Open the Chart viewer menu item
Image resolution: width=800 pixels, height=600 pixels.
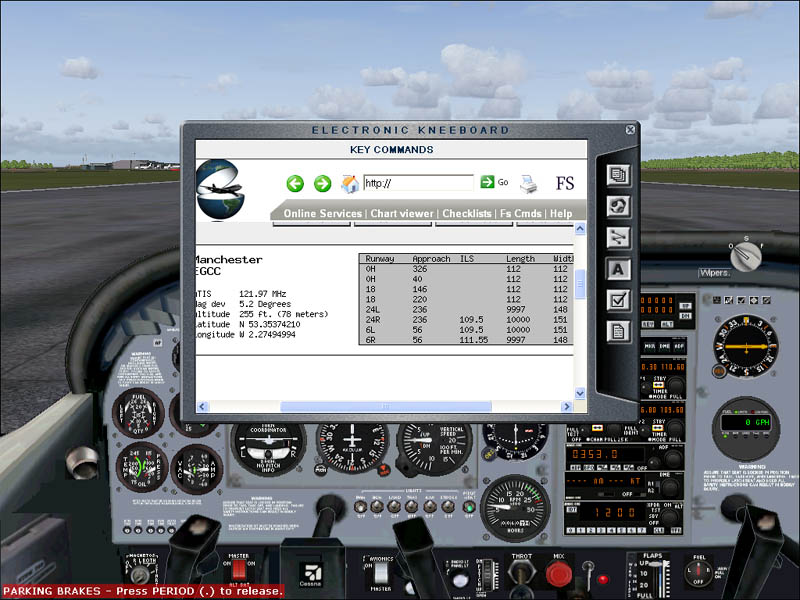tap(402, 213)
